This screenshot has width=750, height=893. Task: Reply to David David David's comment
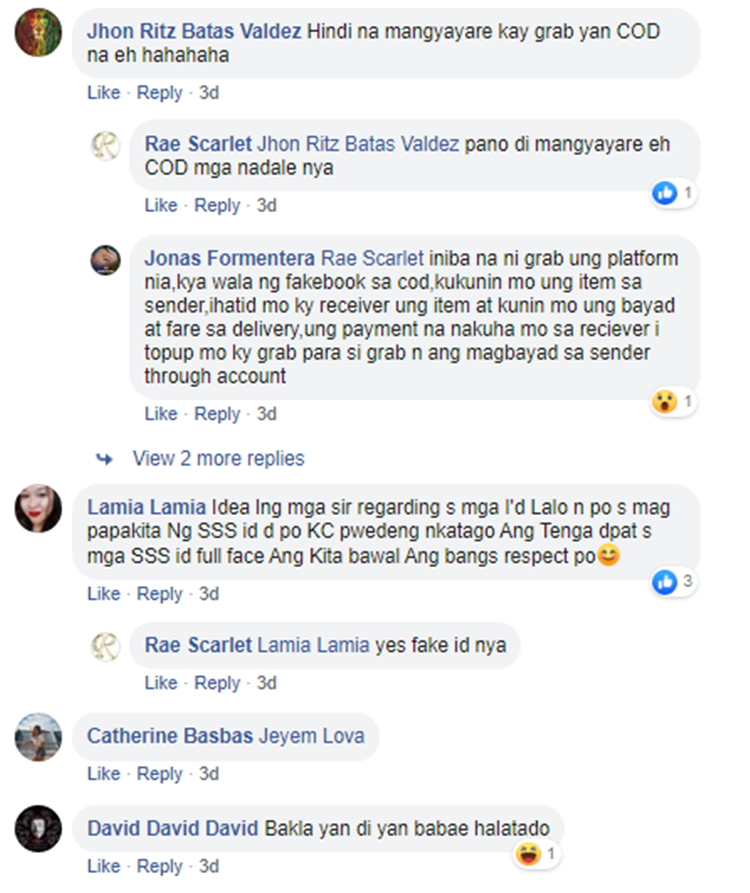tap(159, 866)
